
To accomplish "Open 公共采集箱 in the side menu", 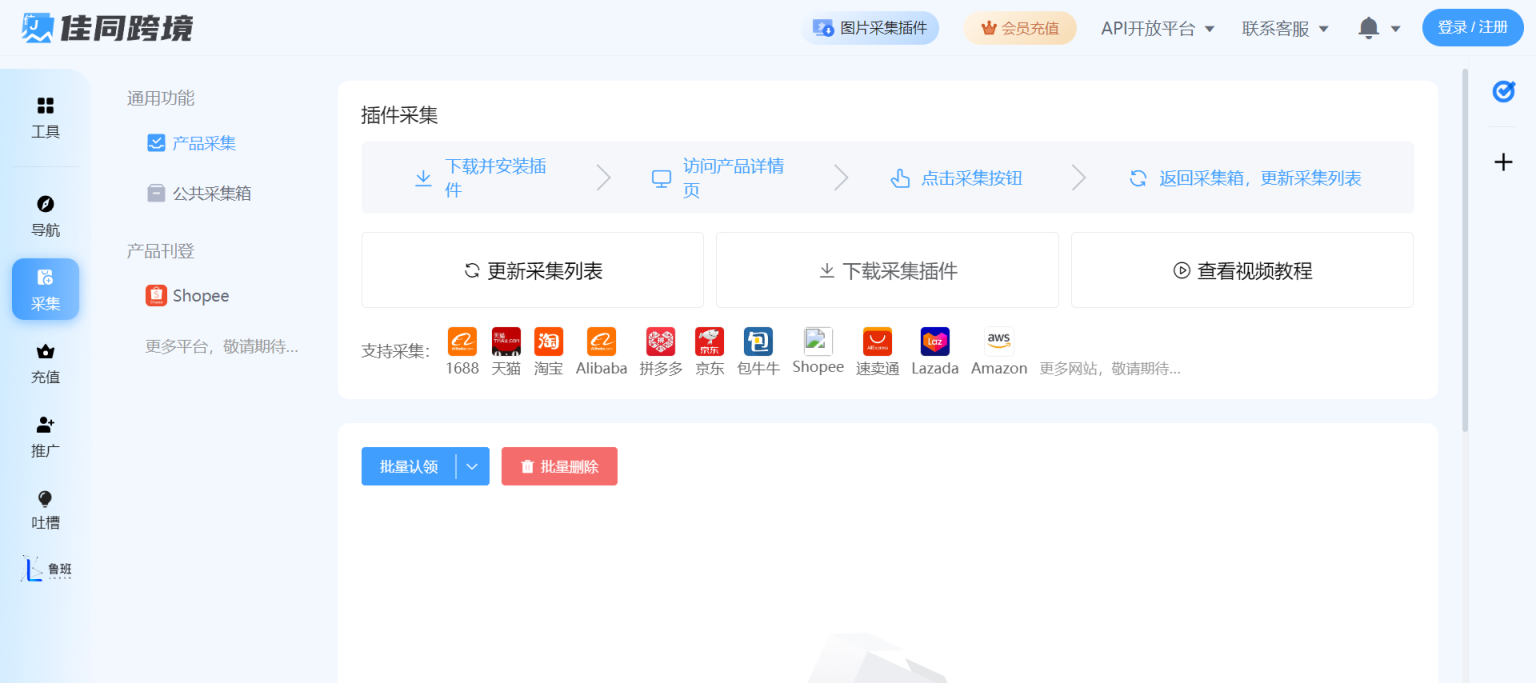I will [x=211, y=193].
